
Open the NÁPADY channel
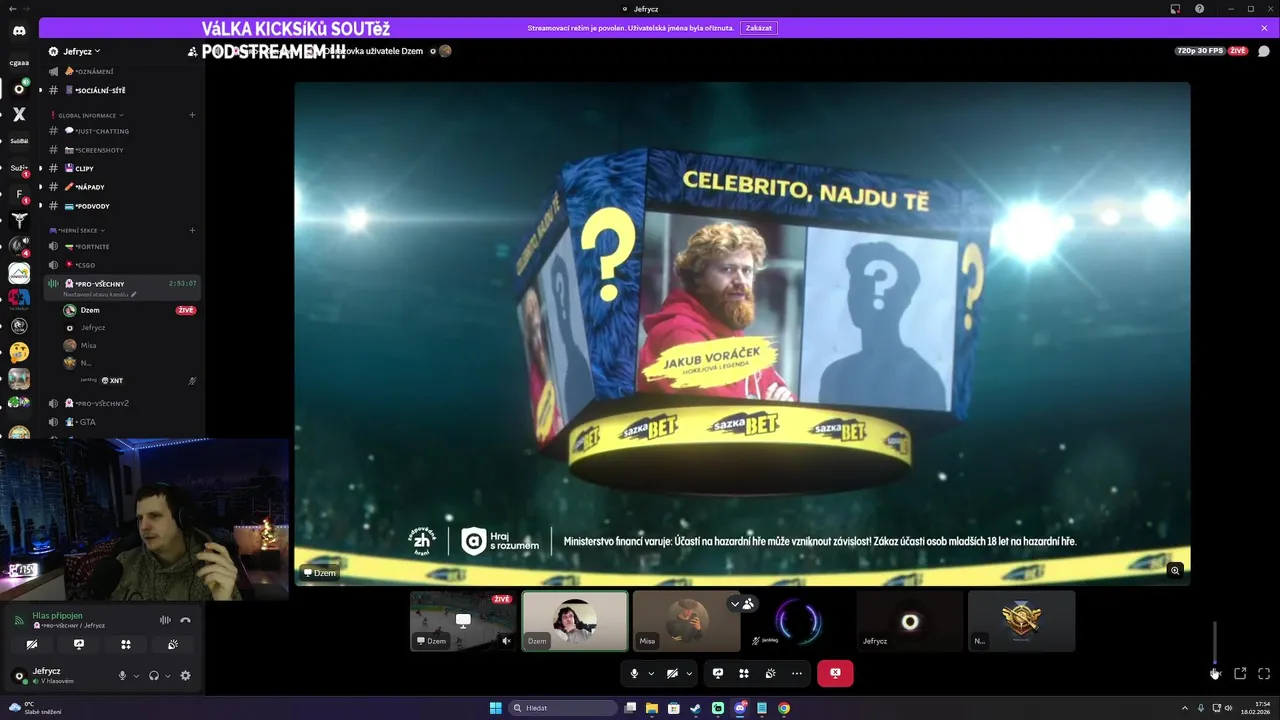pos(120,187)
